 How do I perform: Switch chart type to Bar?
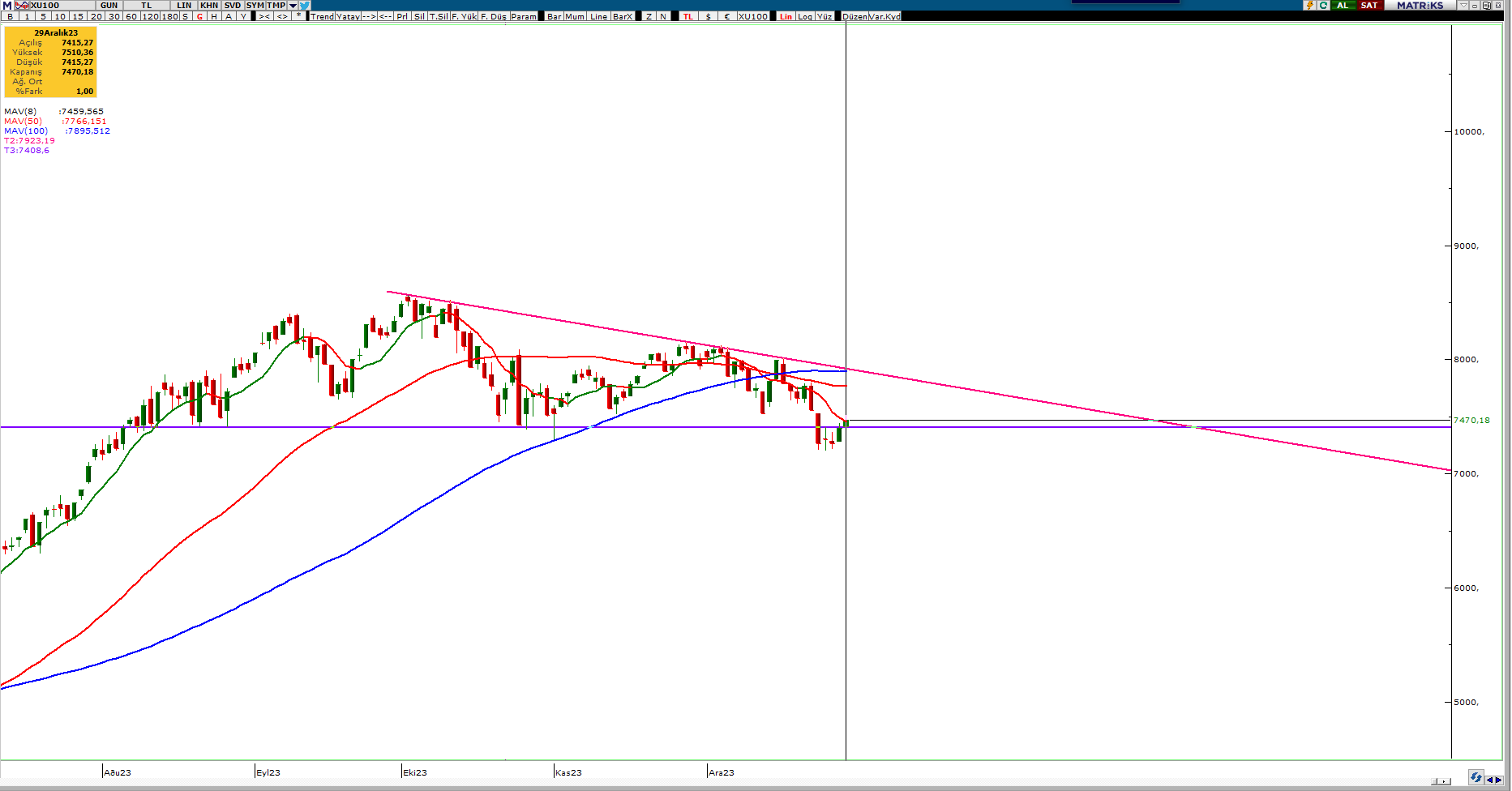(x=555, y=16)
